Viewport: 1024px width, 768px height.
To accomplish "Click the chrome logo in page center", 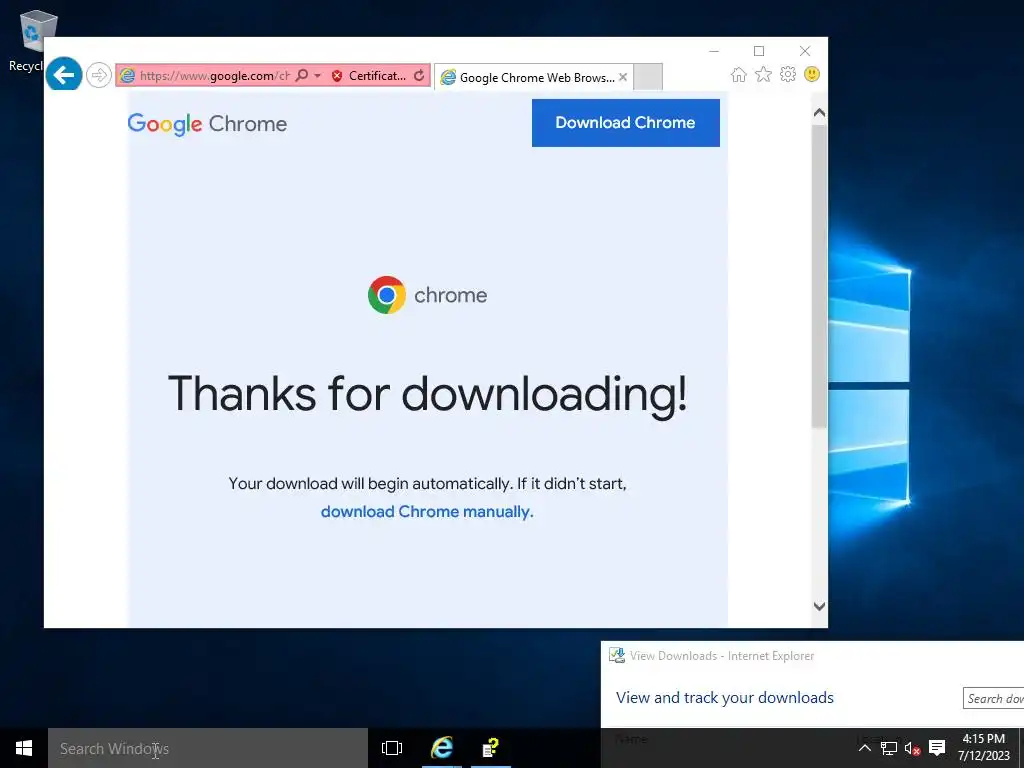I will [427, 295].
